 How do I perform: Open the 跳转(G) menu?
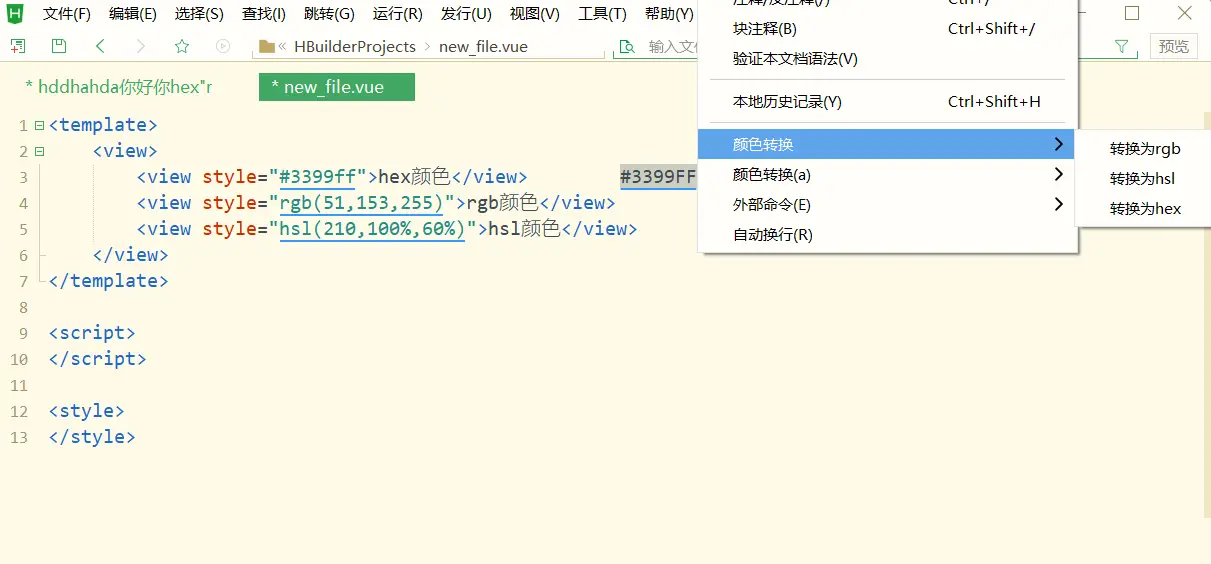click(x=329, y=14)
